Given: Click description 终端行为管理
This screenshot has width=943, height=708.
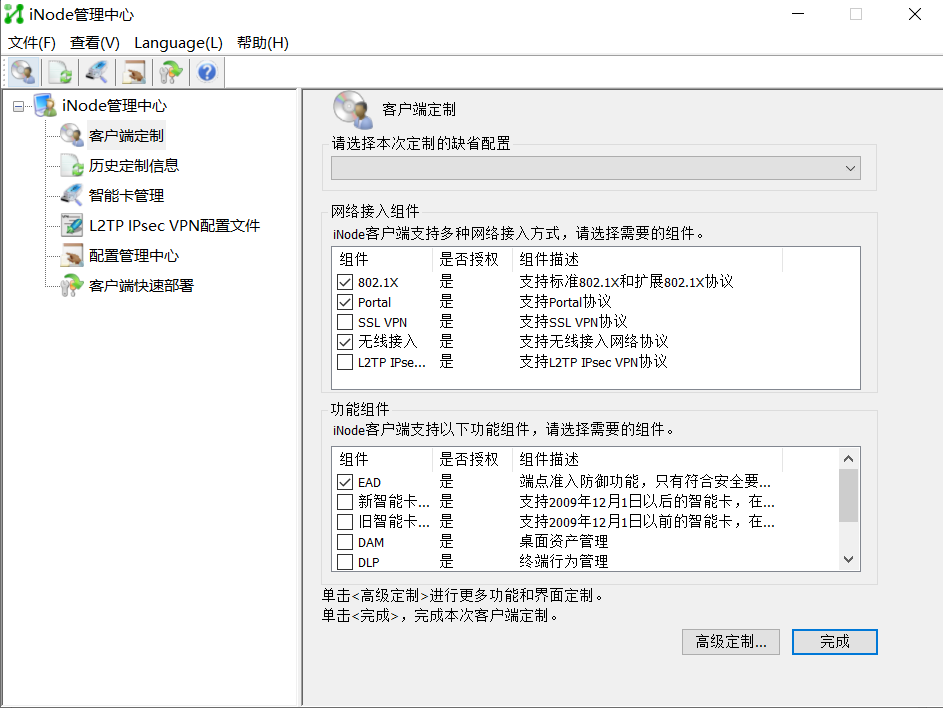Looking at the screenshot, I should (x=564, y=562).
